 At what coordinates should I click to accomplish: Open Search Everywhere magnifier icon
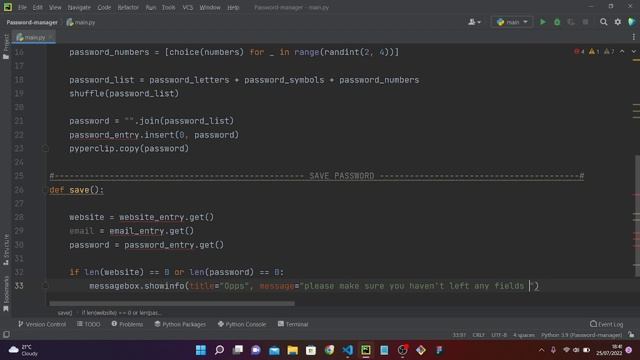(x=603, y=22)
